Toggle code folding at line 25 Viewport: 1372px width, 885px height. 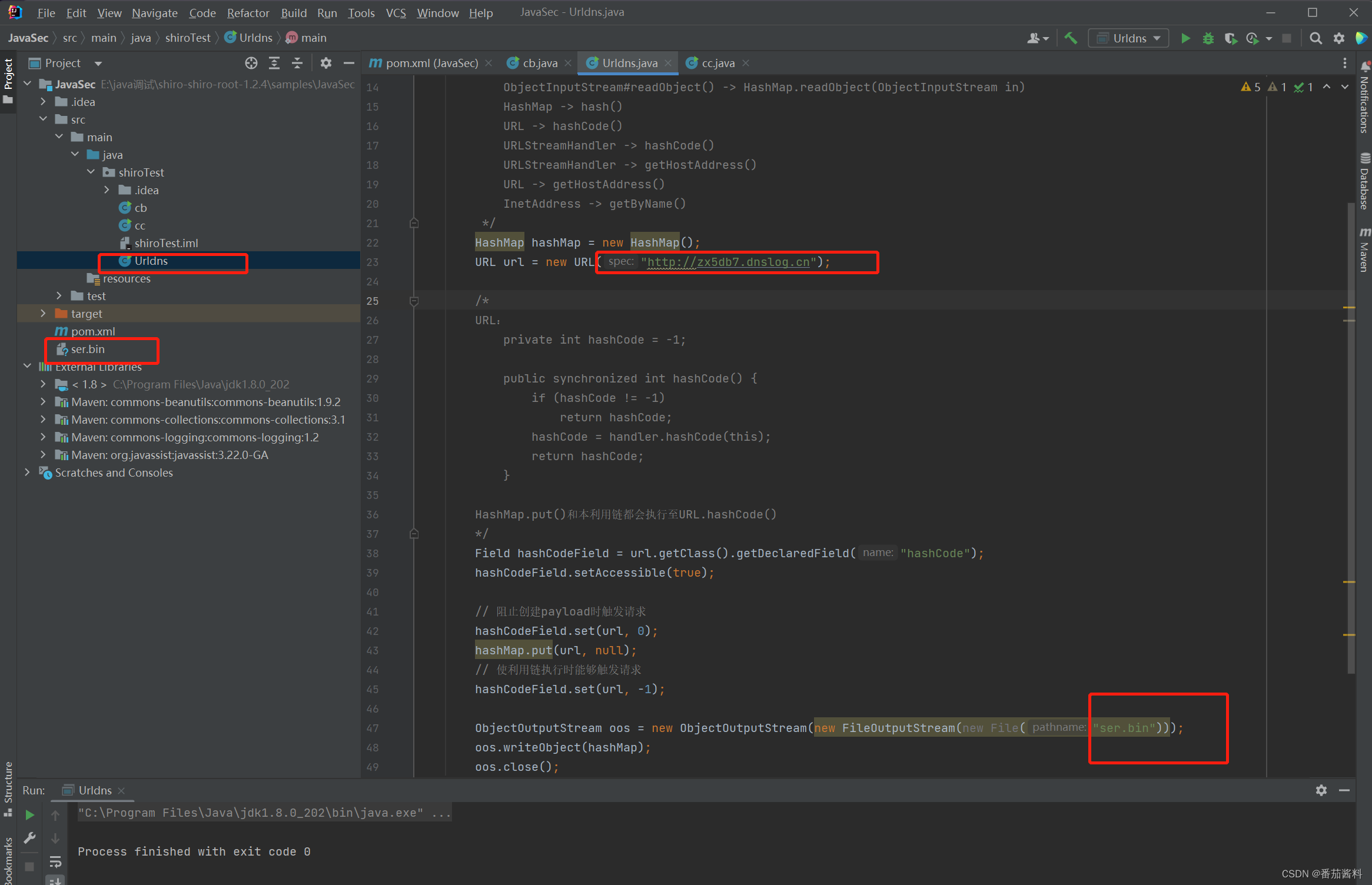click(x=414, y=301)
